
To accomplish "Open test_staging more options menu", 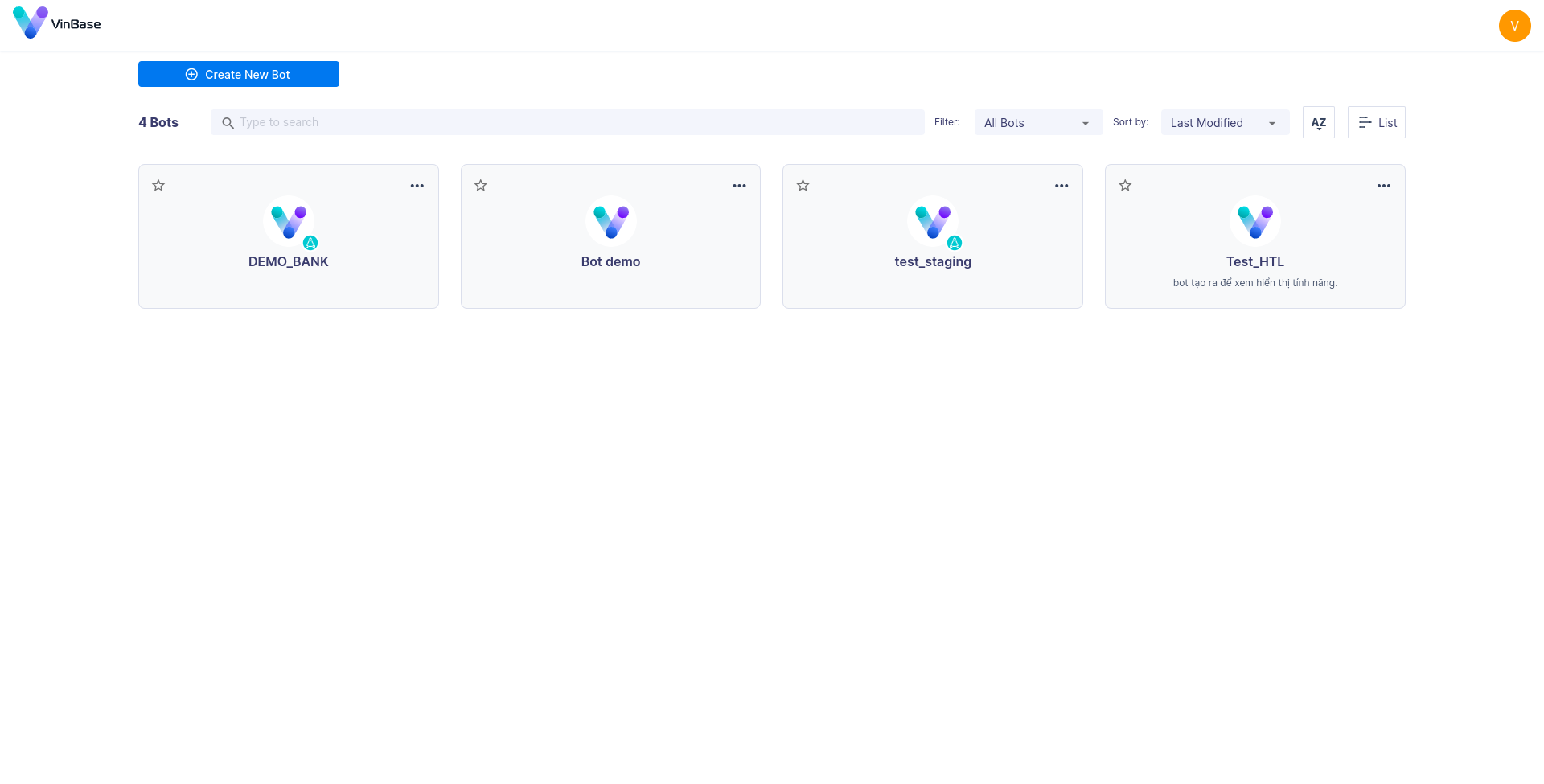I will click(x=1061, y=186).
